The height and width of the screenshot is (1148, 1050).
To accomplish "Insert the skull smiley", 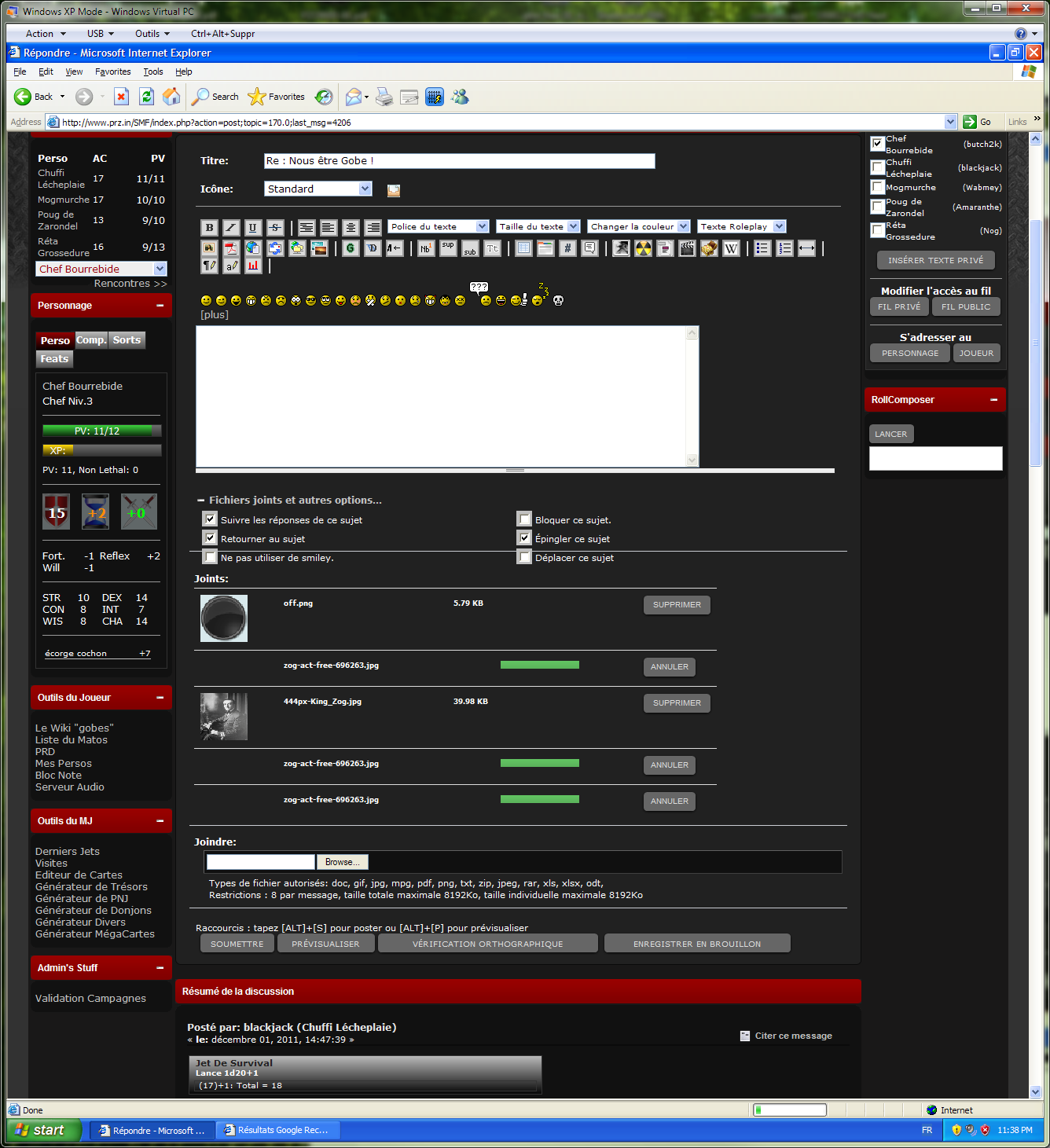I will pyautogui.click(x=558, y=300).
